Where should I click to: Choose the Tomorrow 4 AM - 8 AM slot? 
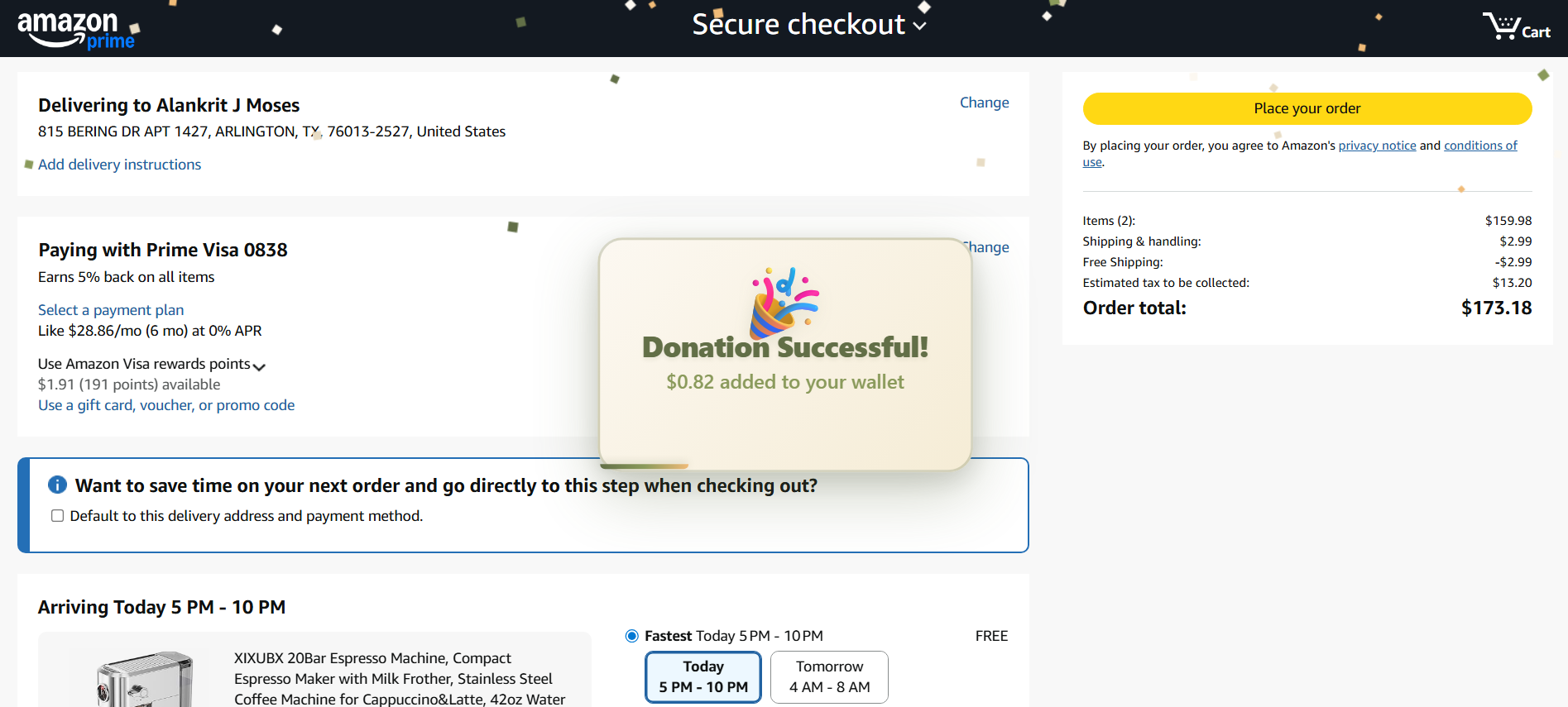click(x=829, y=676)
